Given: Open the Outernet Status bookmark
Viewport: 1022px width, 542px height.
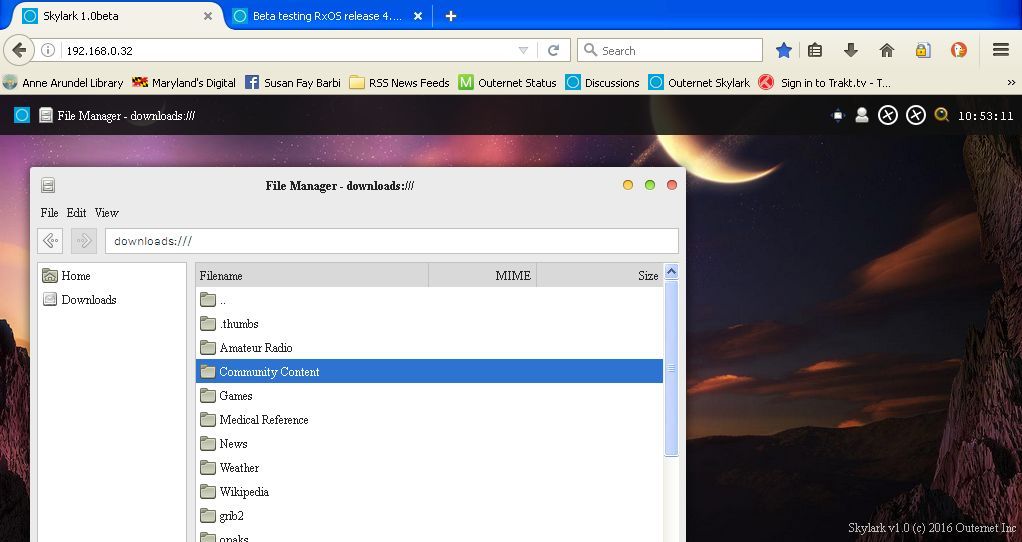Looking at the screenshot, I should [x=507, y=83].
